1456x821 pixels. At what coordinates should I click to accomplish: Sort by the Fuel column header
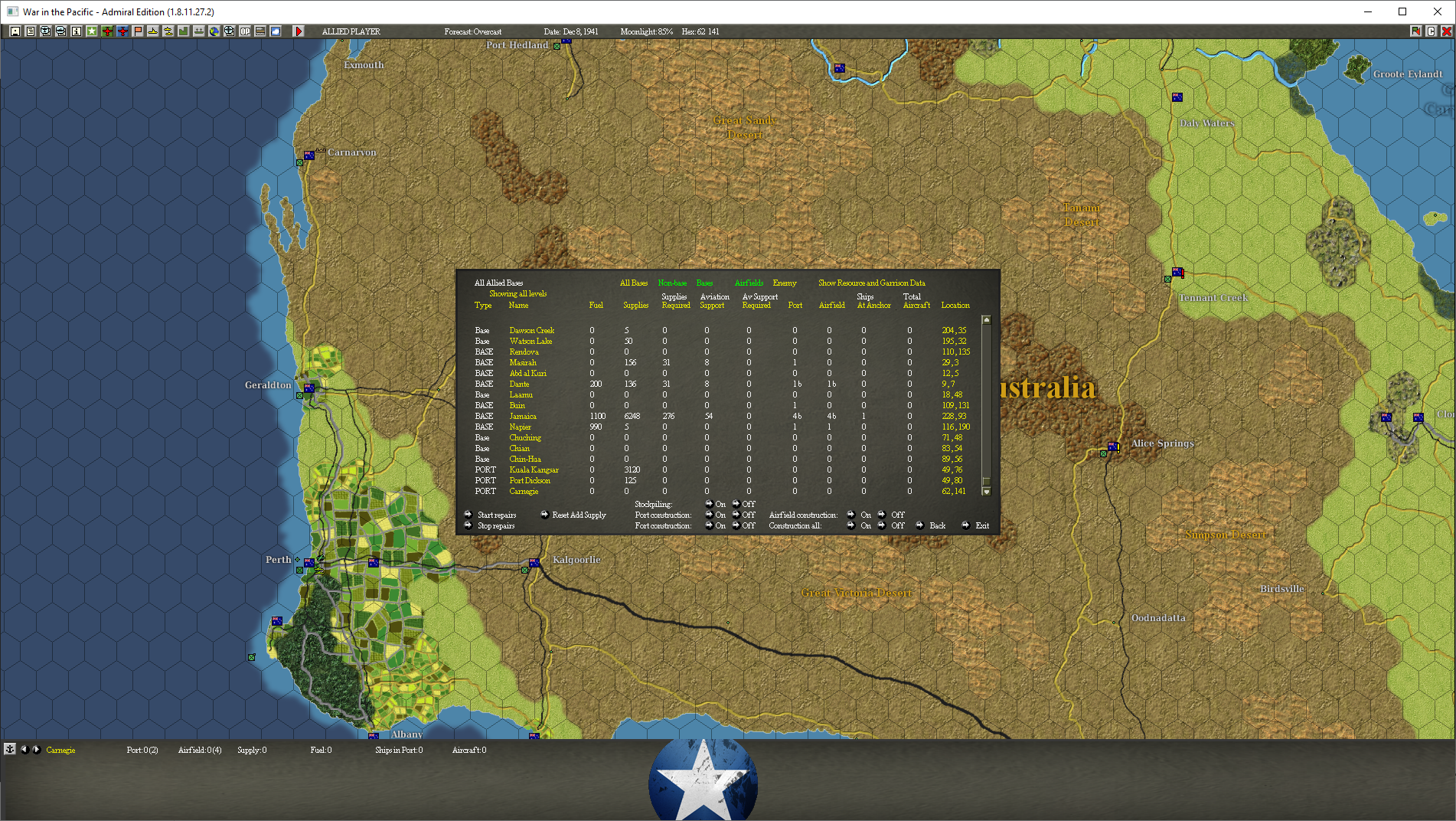click(x=596, y=306)
